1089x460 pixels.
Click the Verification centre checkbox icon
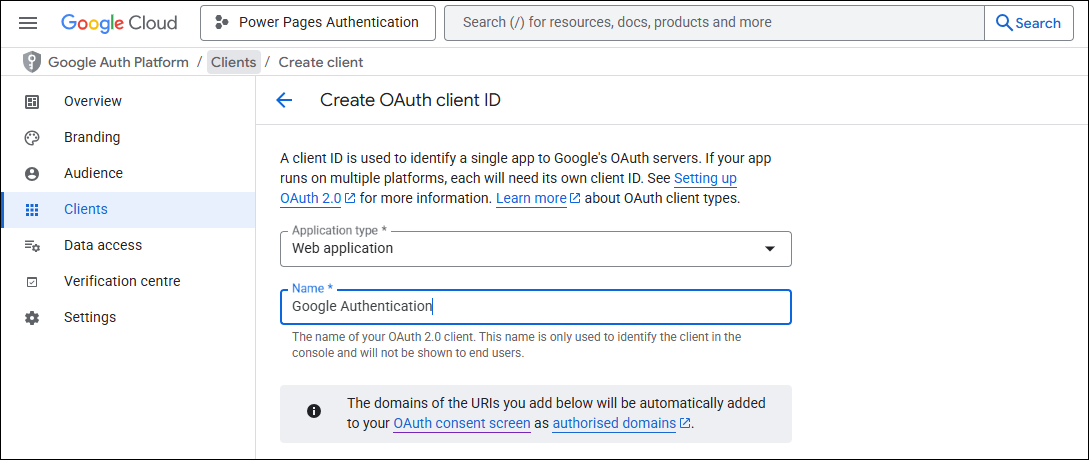point(32,282)
